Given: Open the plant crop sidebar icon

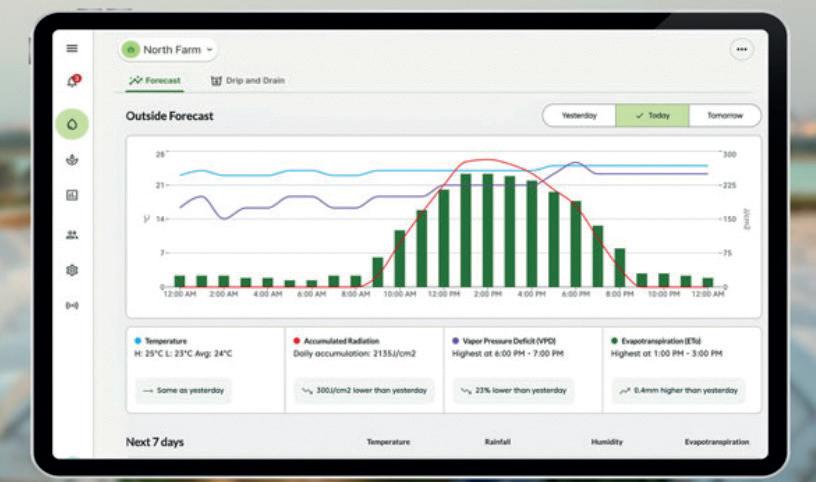Looking at the screenshot, I should (x=72, y=160).
